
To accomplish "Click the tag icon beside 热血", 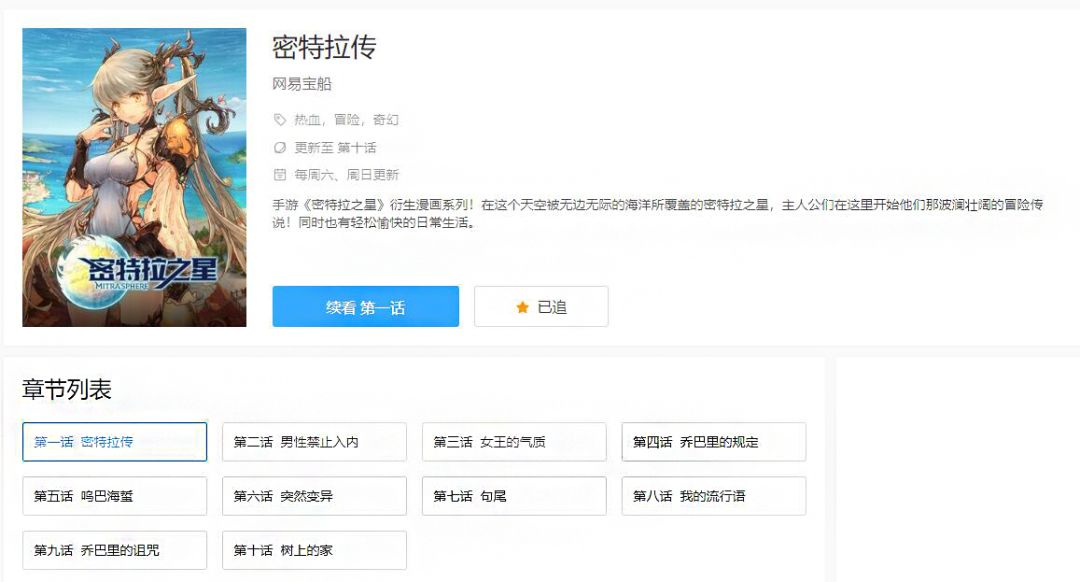I will pyautogui.click(x=280, y=120).
